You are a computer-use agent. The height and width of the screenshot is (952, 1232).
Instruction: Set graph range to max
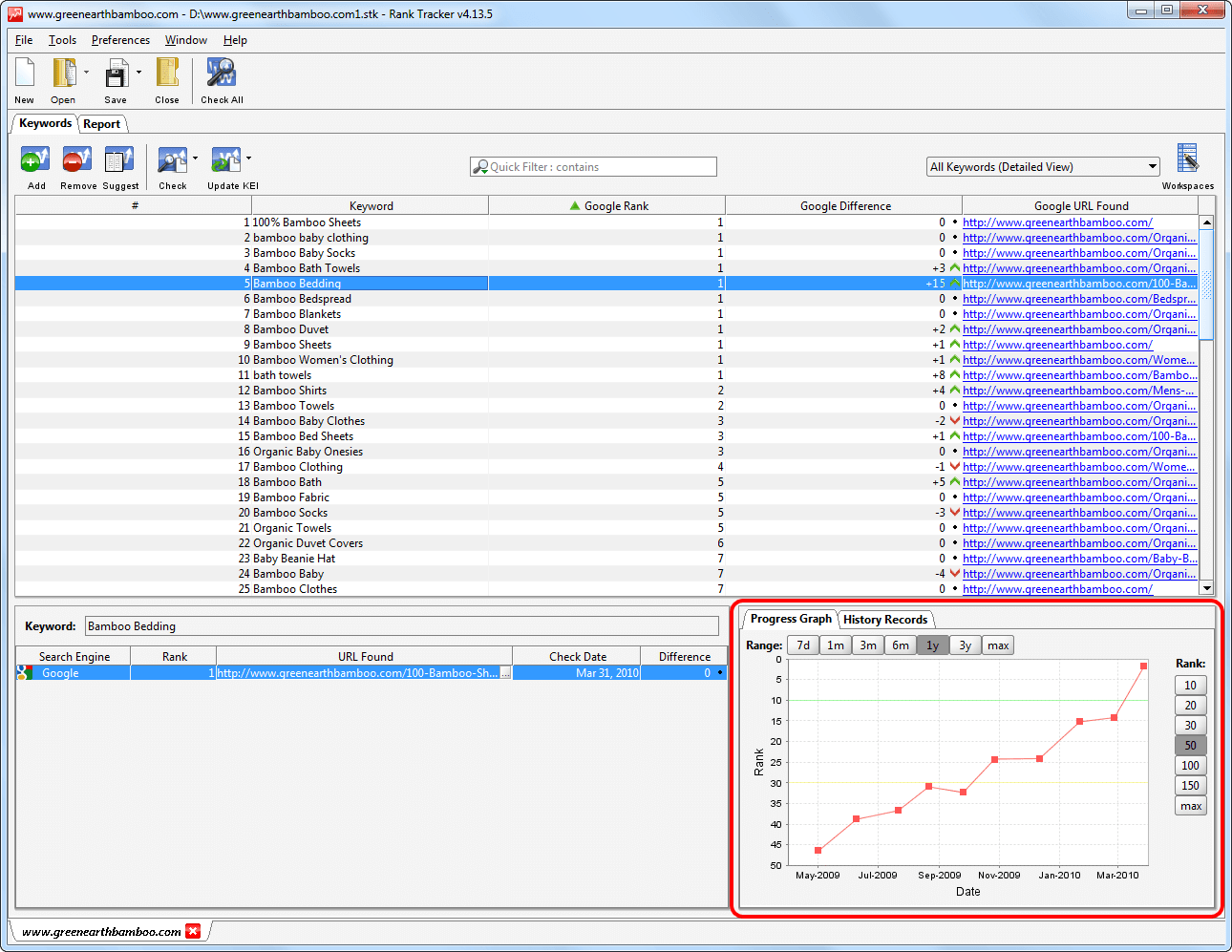[998, 645]
